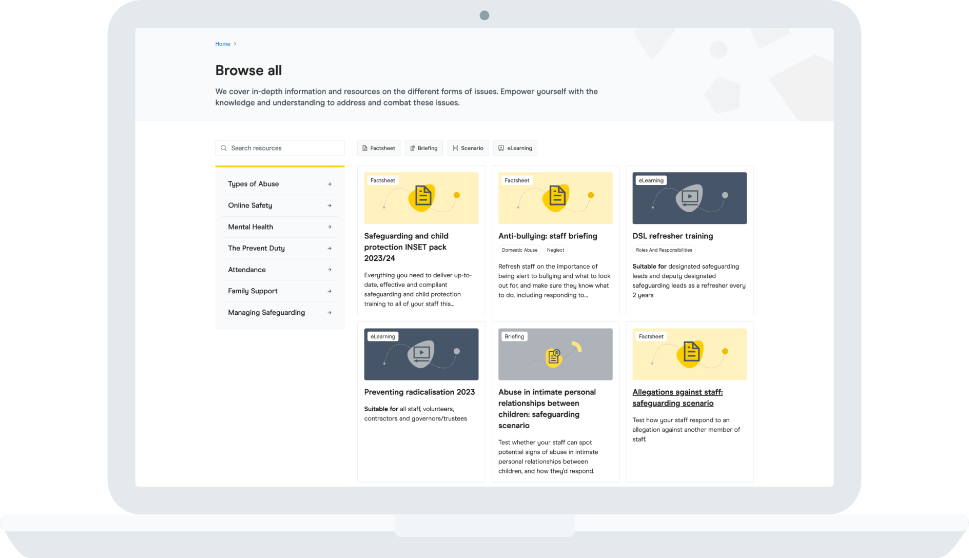This screenshot has width=969, height=558.
Task: Click the Search resources input field
Action: (x=280, y=148)
